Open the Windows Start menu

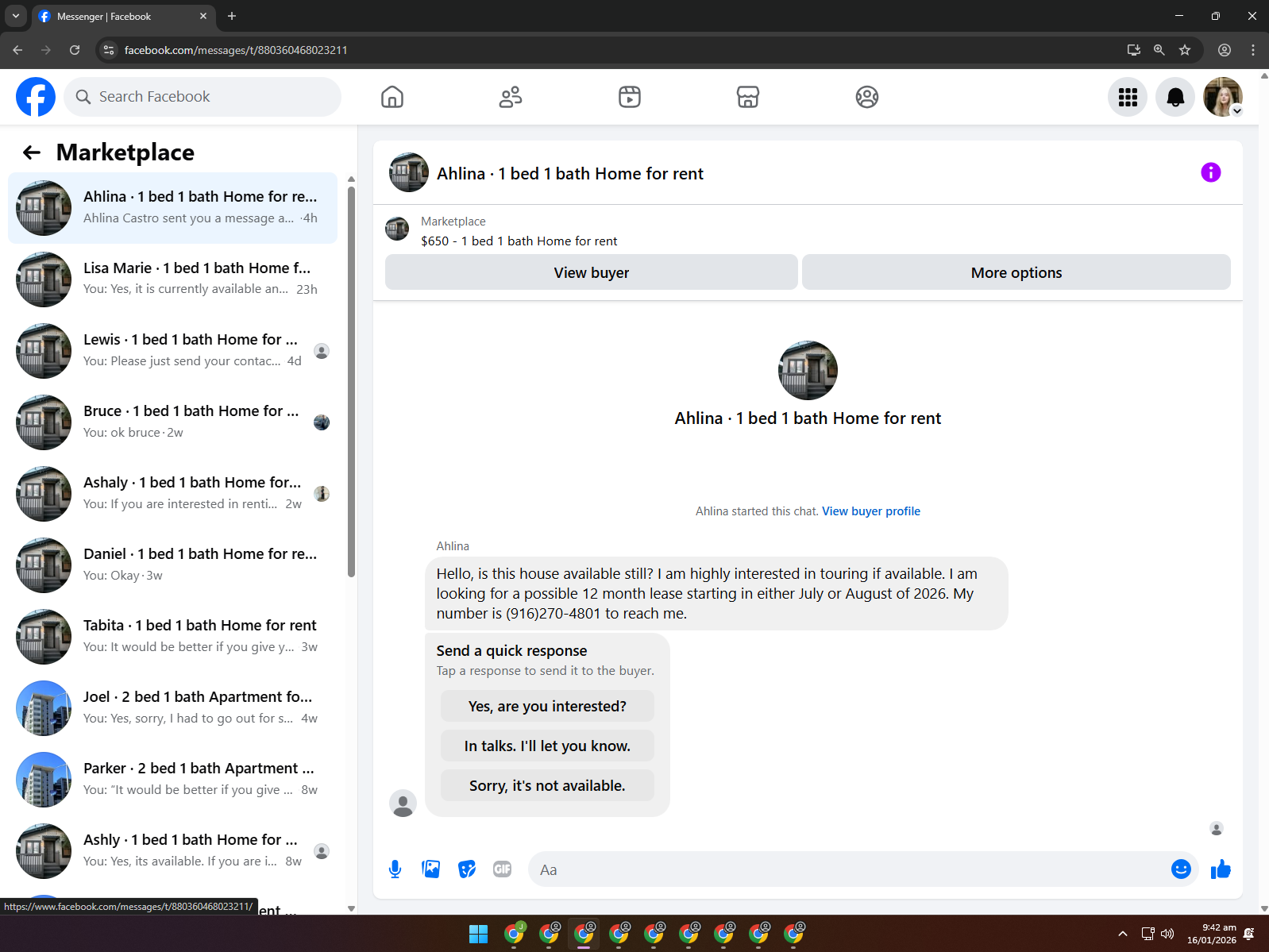[478, 934]
